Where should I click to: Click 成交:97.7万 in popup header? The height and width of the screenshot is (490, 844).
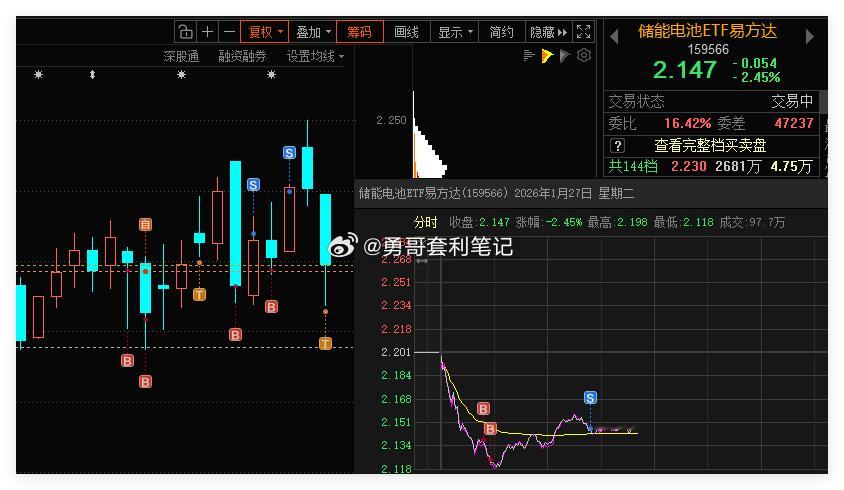pos(752,222)
